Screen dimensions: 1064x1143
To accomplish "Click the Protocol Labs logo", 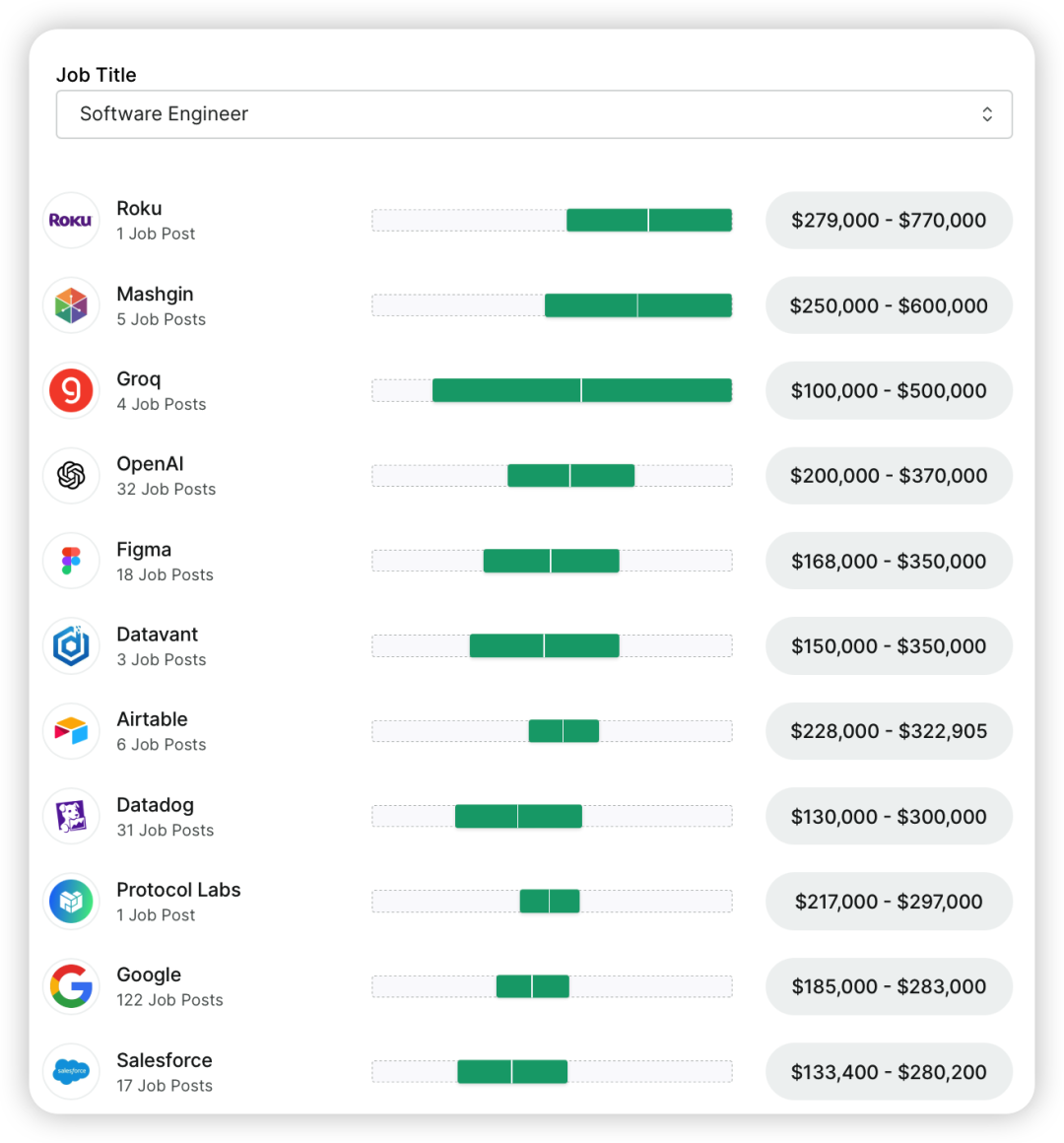I will (71, 902).
